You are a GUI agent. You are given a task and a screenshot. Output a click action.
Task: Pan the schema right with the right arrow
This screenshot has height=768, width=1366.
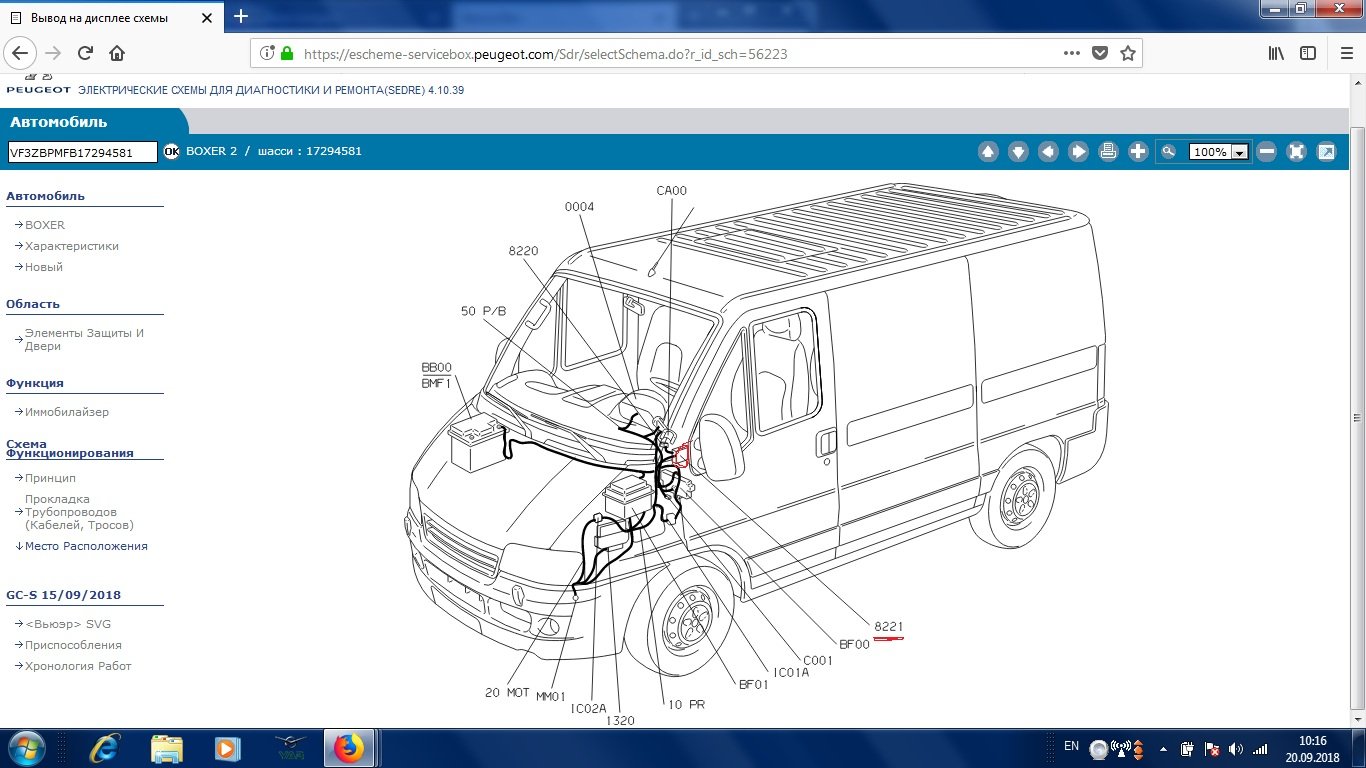click(1078, 152)
